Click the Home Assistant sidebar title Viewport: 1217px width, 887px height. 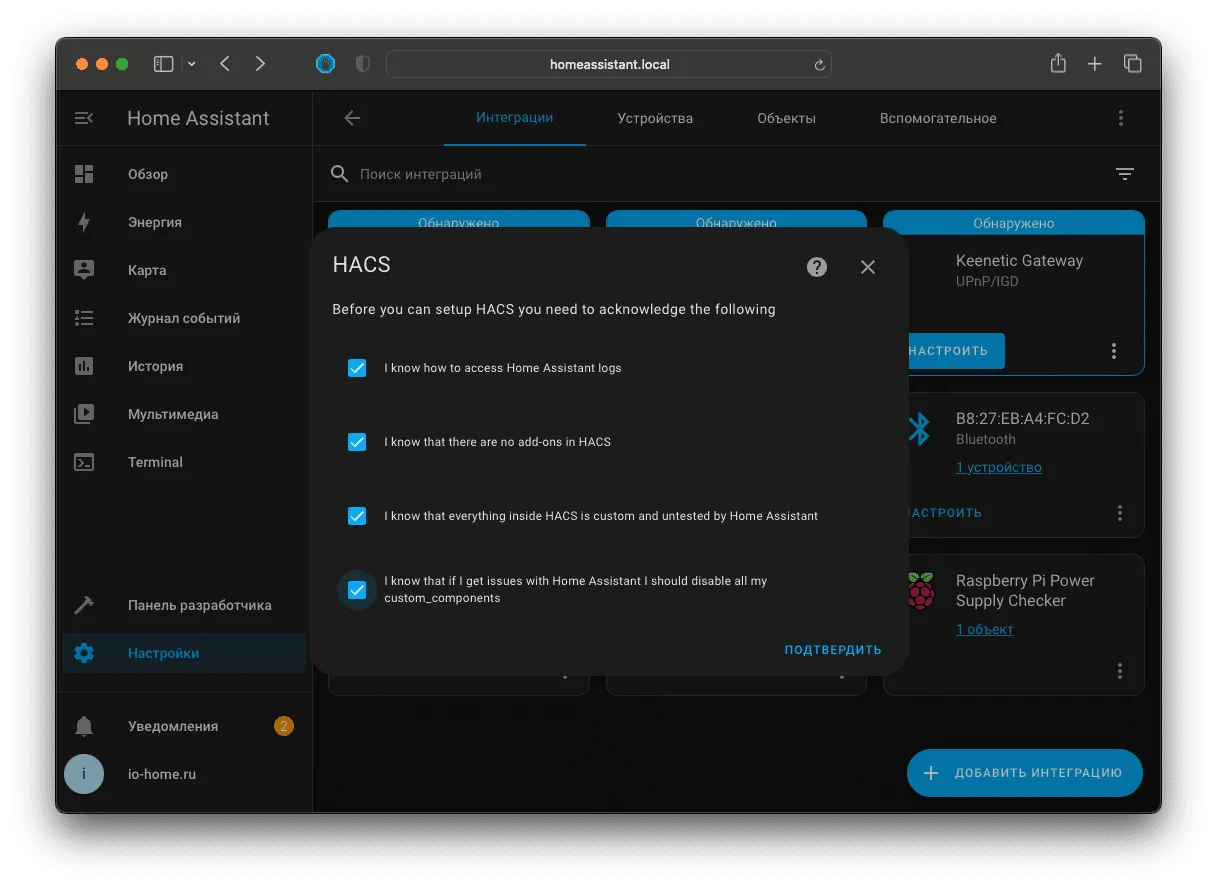click(x=198, y=118)
